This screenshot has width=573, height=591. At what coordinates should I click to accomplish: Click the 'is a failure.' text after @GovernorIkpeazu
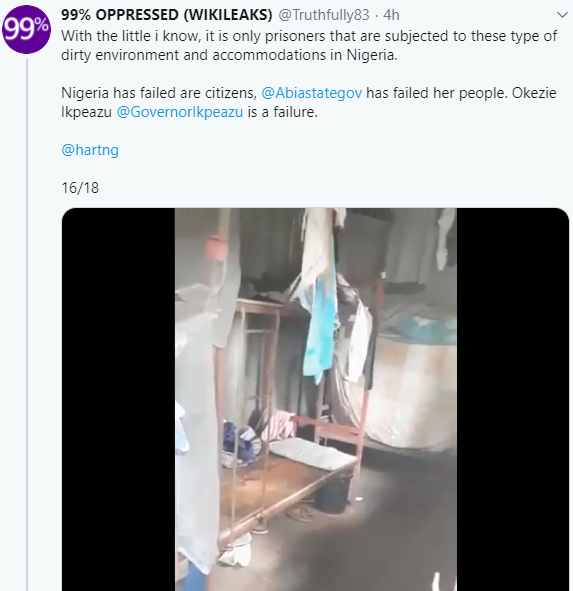[283, 112]
